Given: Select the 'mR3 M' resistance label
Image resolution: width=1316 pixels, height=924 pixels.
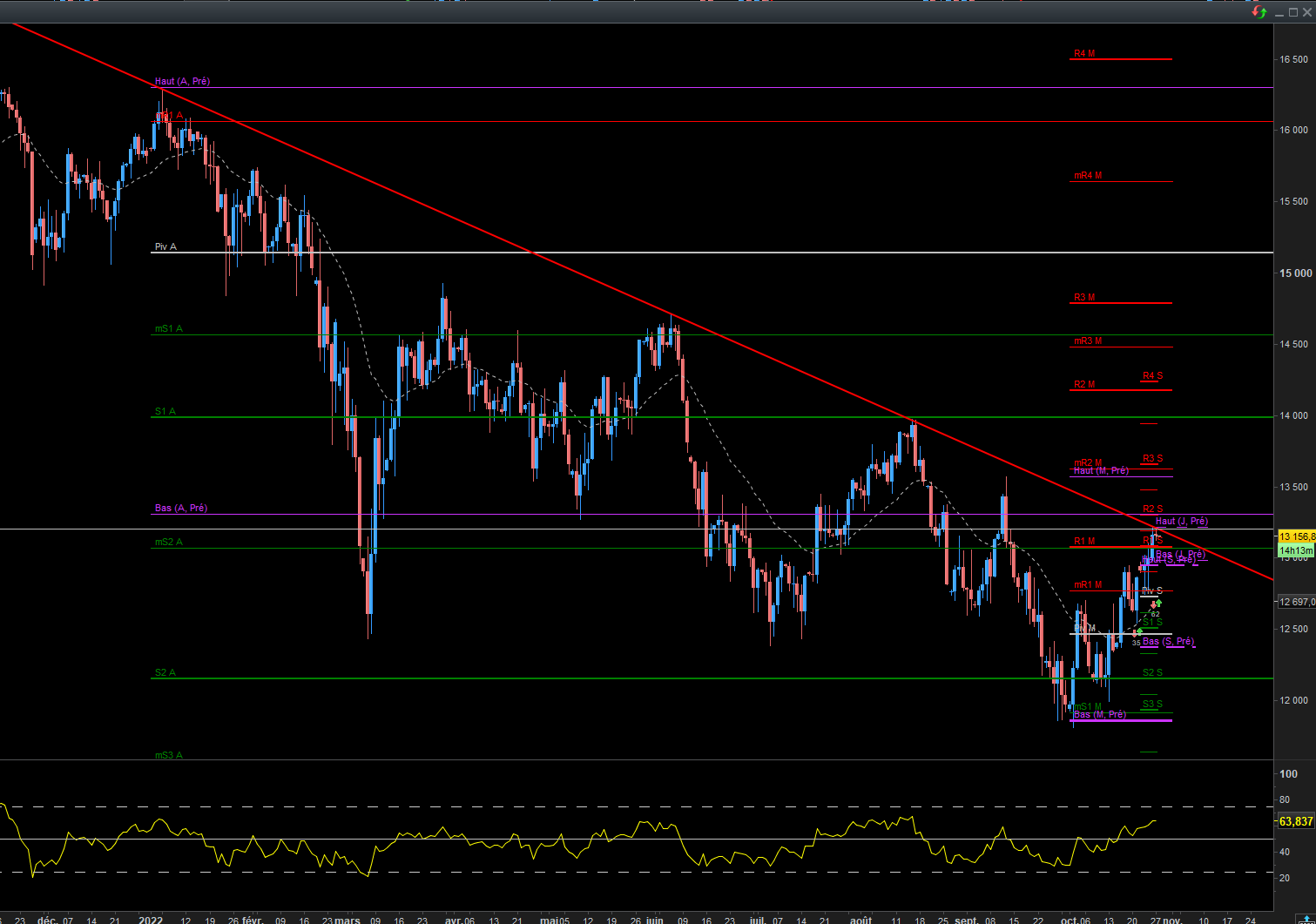Looking at the screenshot, I should 1088,341.
